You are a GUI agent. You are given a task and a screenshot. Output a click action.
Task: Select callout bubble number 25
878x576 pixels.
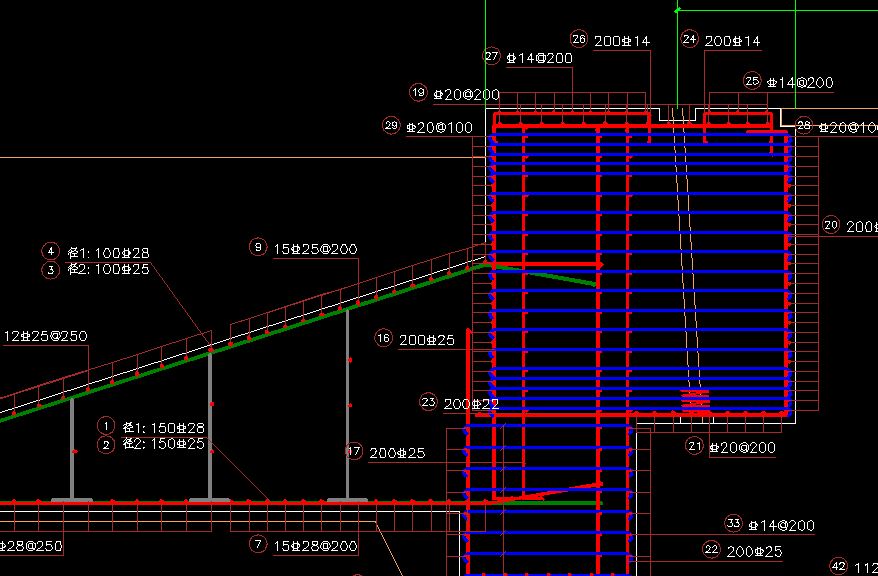[x=752, y=81]
